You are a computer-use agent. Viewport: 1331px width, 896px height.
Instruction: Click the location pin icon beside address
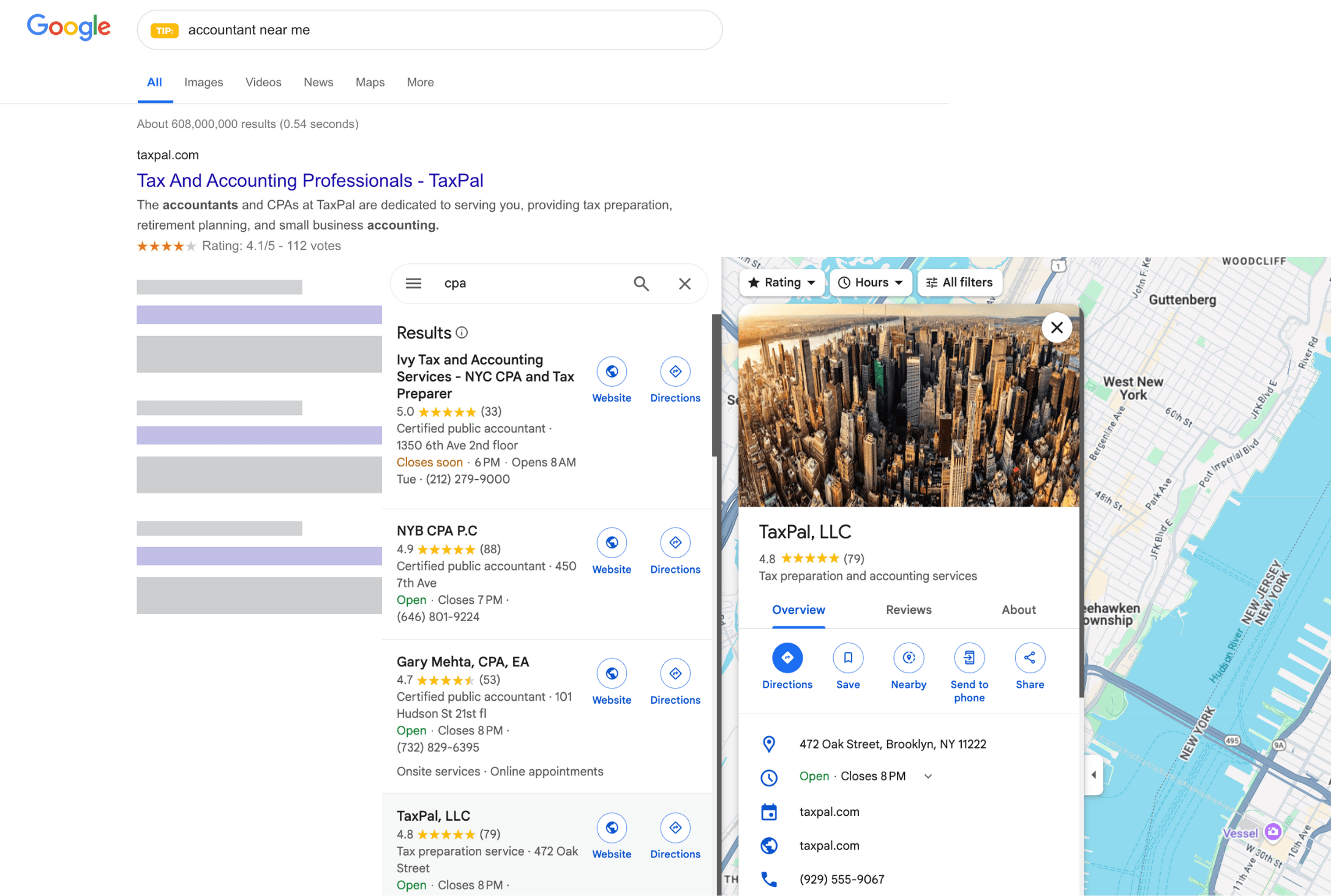pyautogui.click(x=769, y=744)
